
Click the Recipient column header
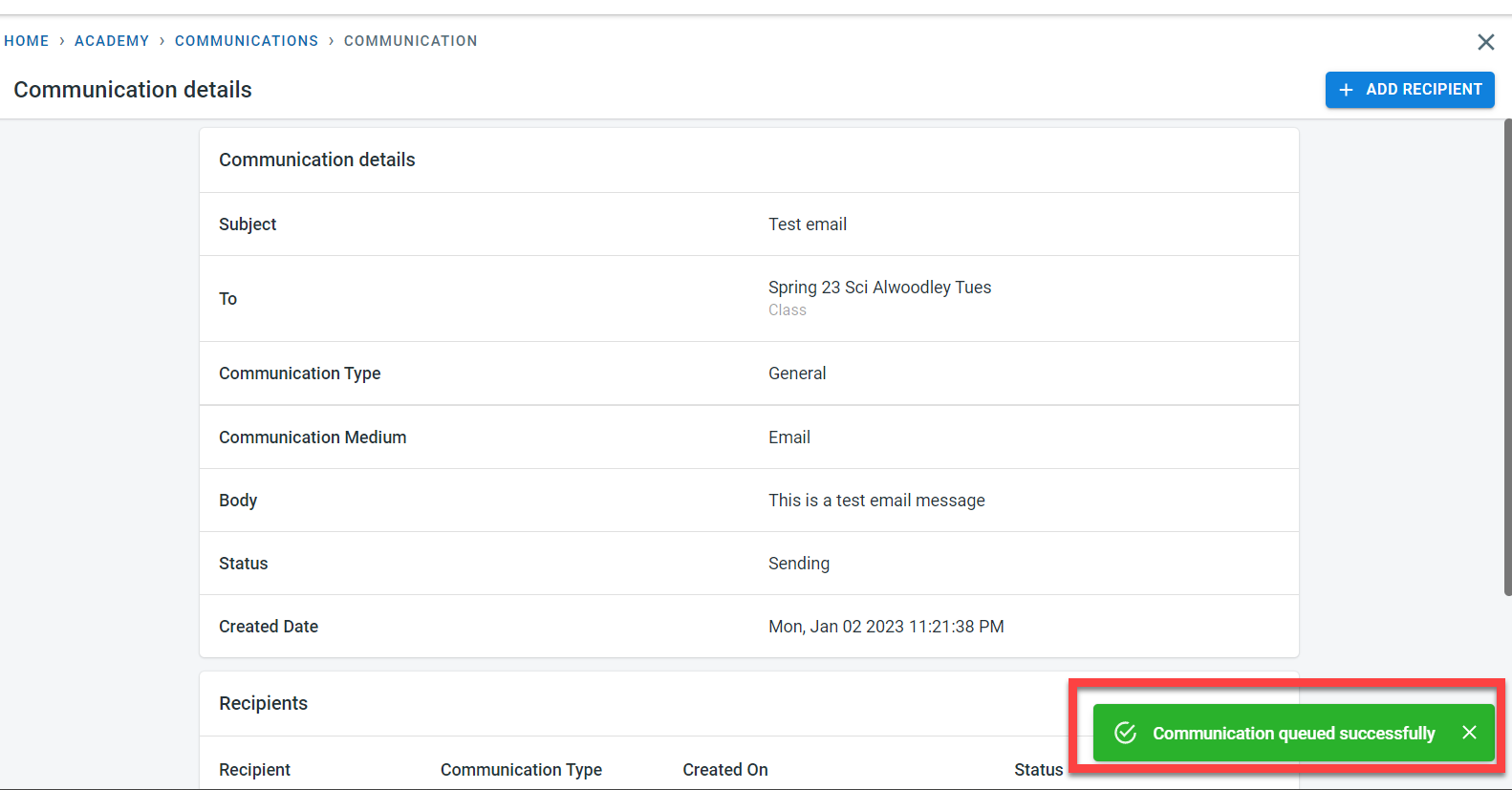coord(254,770)
